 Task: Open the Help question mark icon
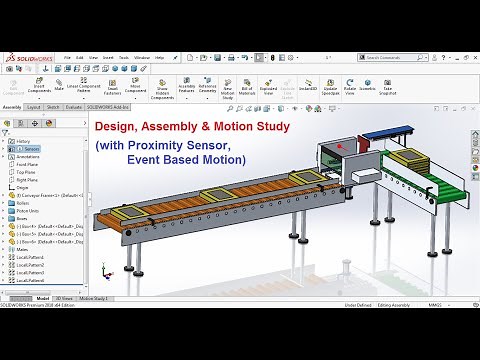coord(443,58)
